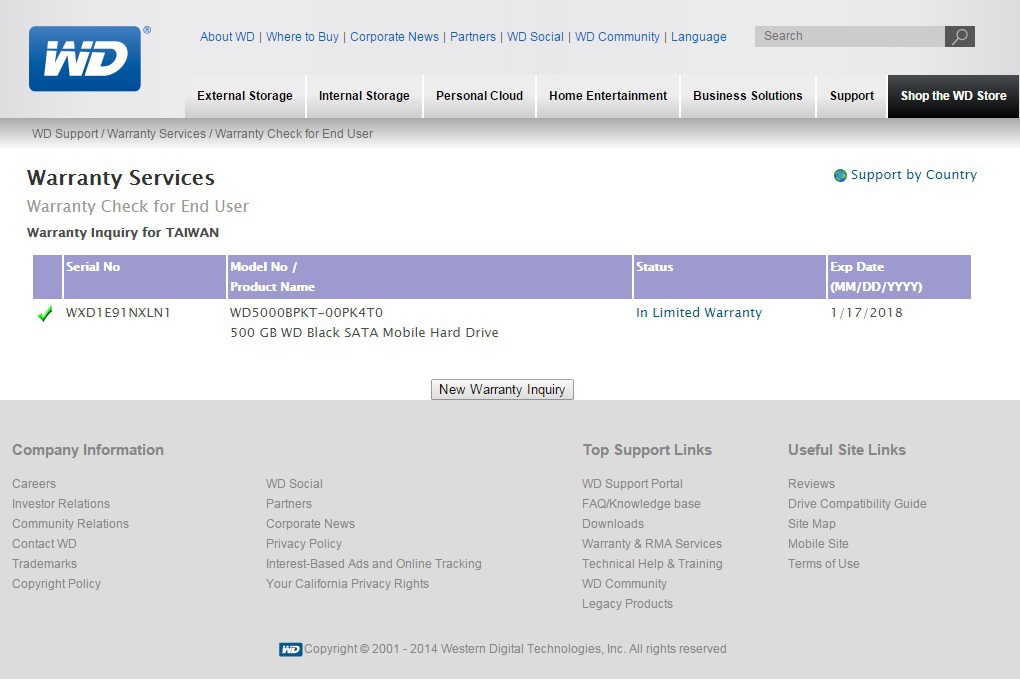The height and width of the screenshot is (682, 1020).
Task: Open the Careers footer link
Action: (34, 484)
